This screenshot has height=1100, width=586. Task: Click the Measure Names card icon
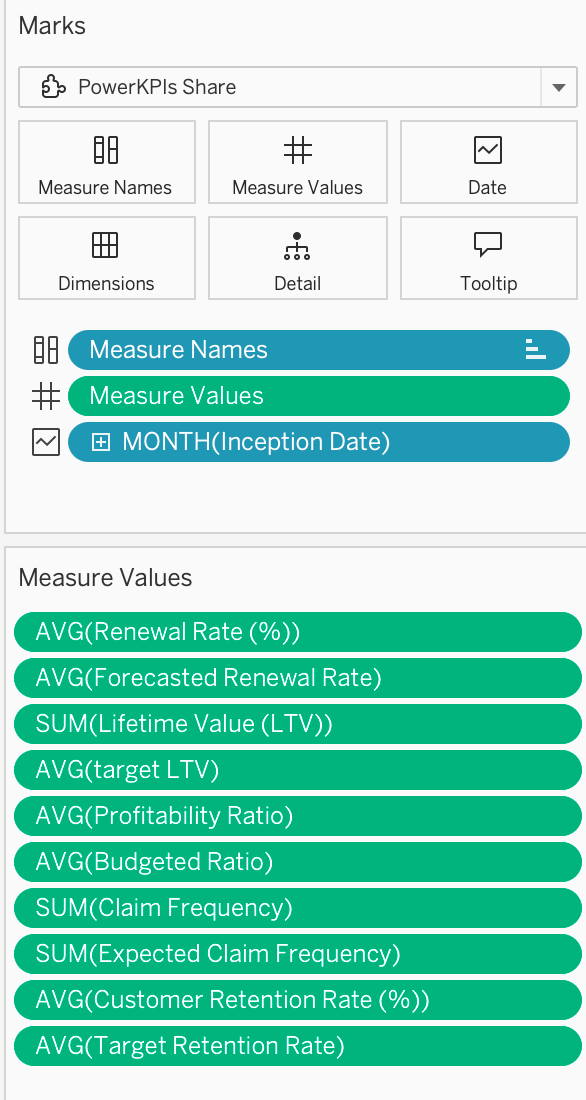click(x=107, y=162)
